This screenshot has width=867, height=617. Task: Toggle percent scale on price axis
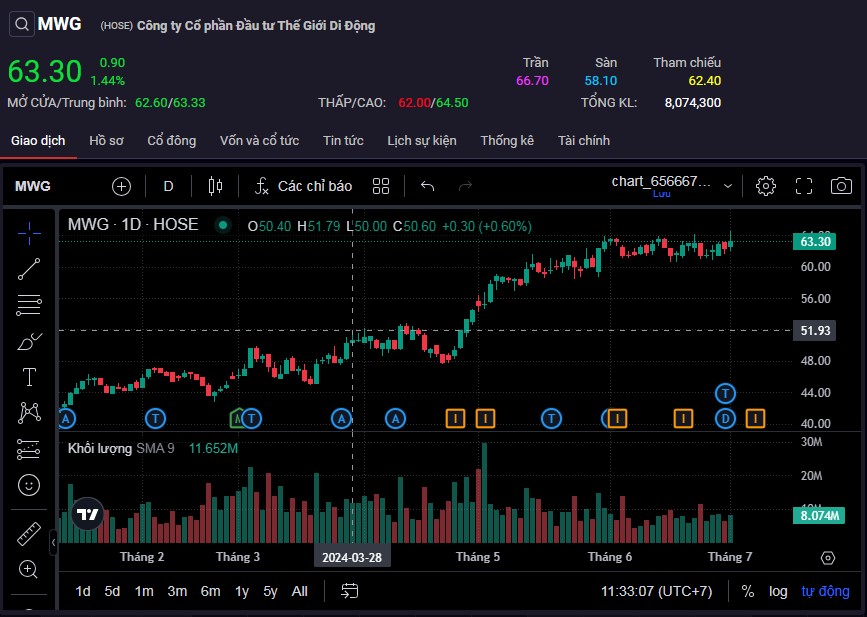pos(747,591)
